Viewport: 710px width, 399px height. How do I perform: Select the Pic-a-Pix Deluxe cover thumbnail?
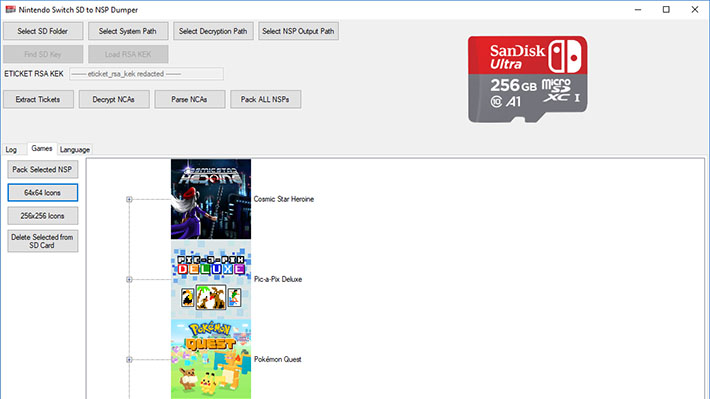[x=211, y=279]
